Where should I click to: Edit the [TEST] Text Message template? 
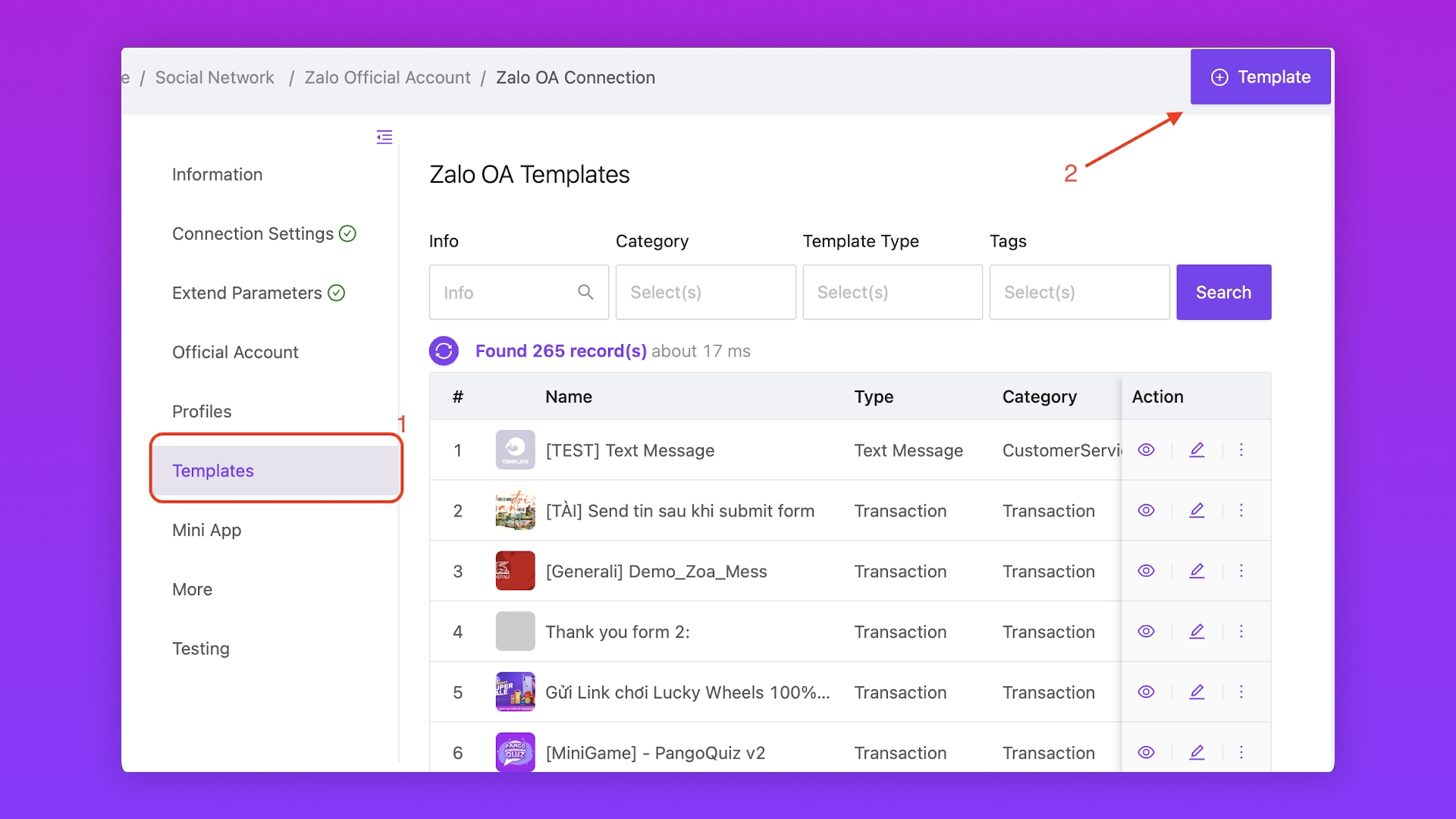point(1197,450)
